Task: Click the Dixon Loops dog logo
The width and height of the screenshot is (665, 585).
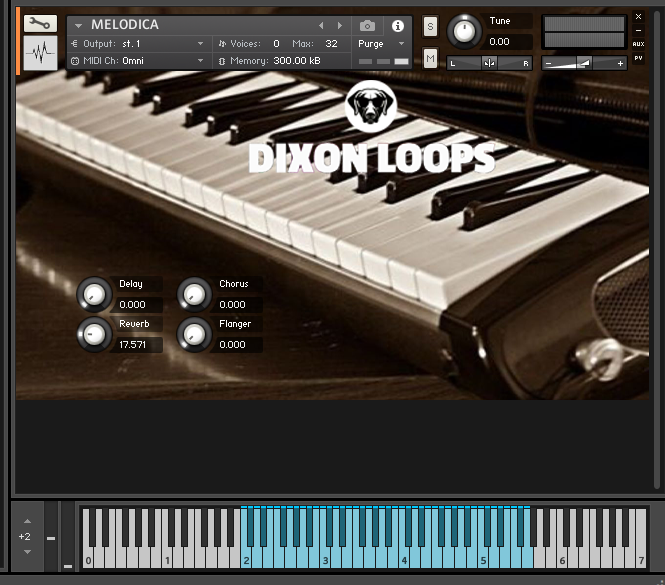Action: click(371, 107)
